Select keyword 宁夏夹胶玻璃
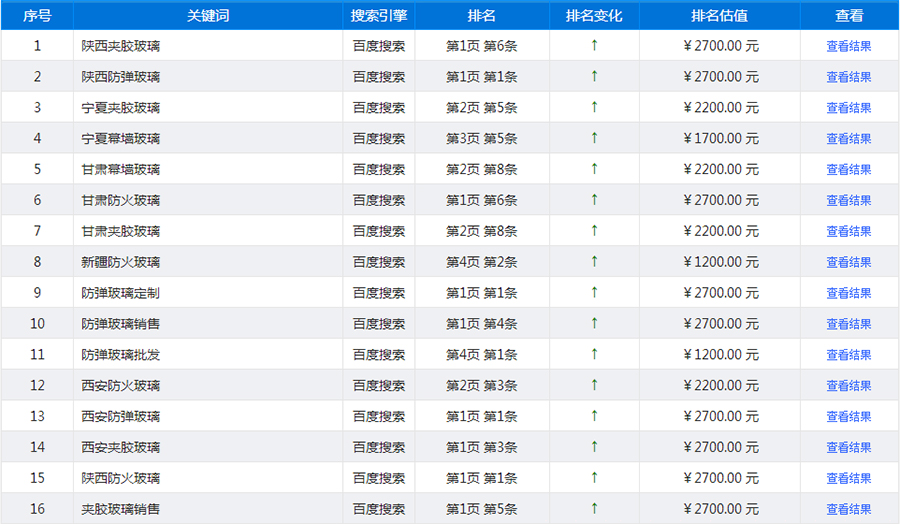Viewport: 900px width, 524px height. tap(121, 108)
